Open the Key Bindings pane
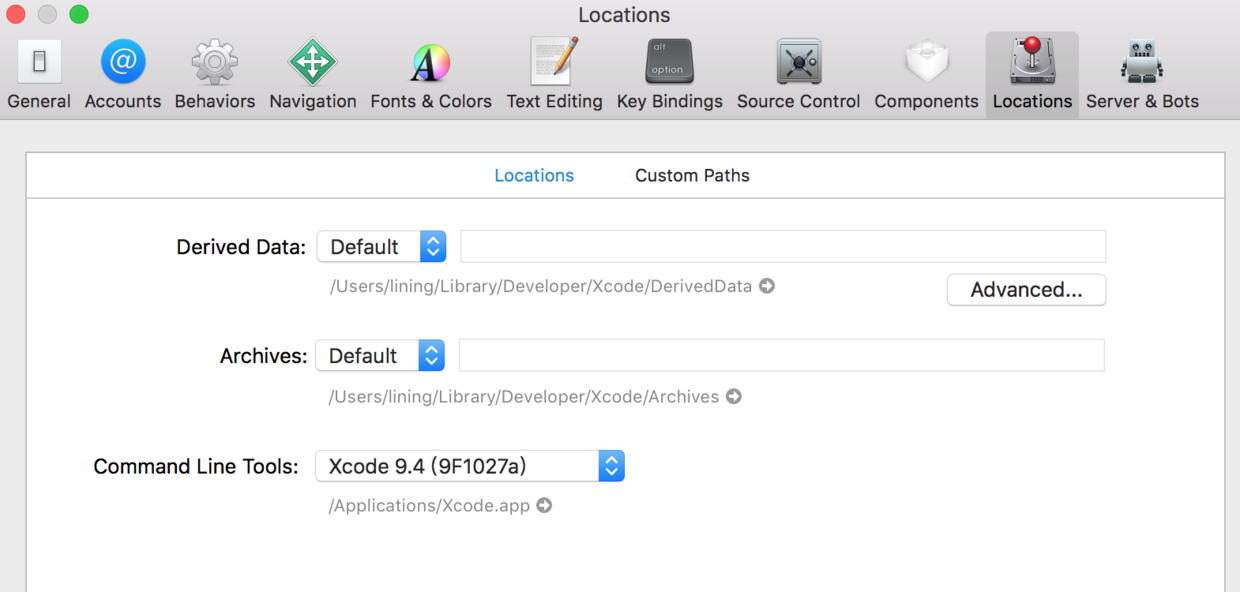Image resolution: width=1240 pixels, height=592 pixels. pyautogui.click(x=669, y=75)
